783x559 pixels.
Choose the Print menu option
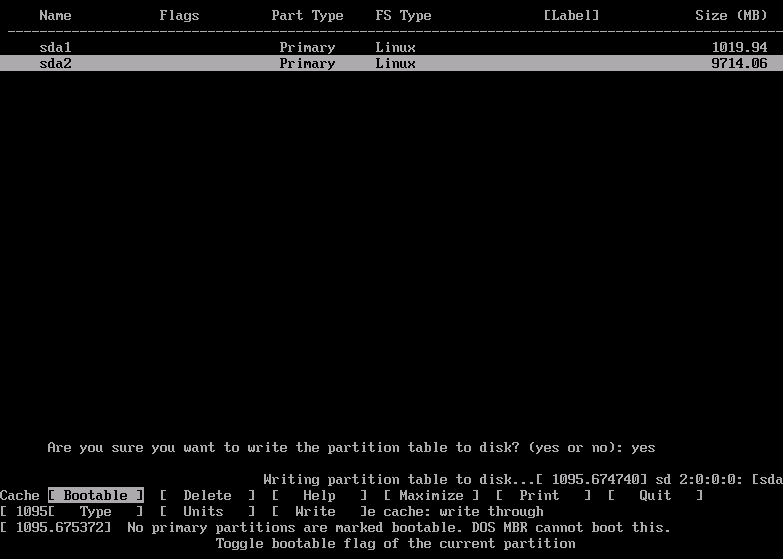[x=543, y=496]
